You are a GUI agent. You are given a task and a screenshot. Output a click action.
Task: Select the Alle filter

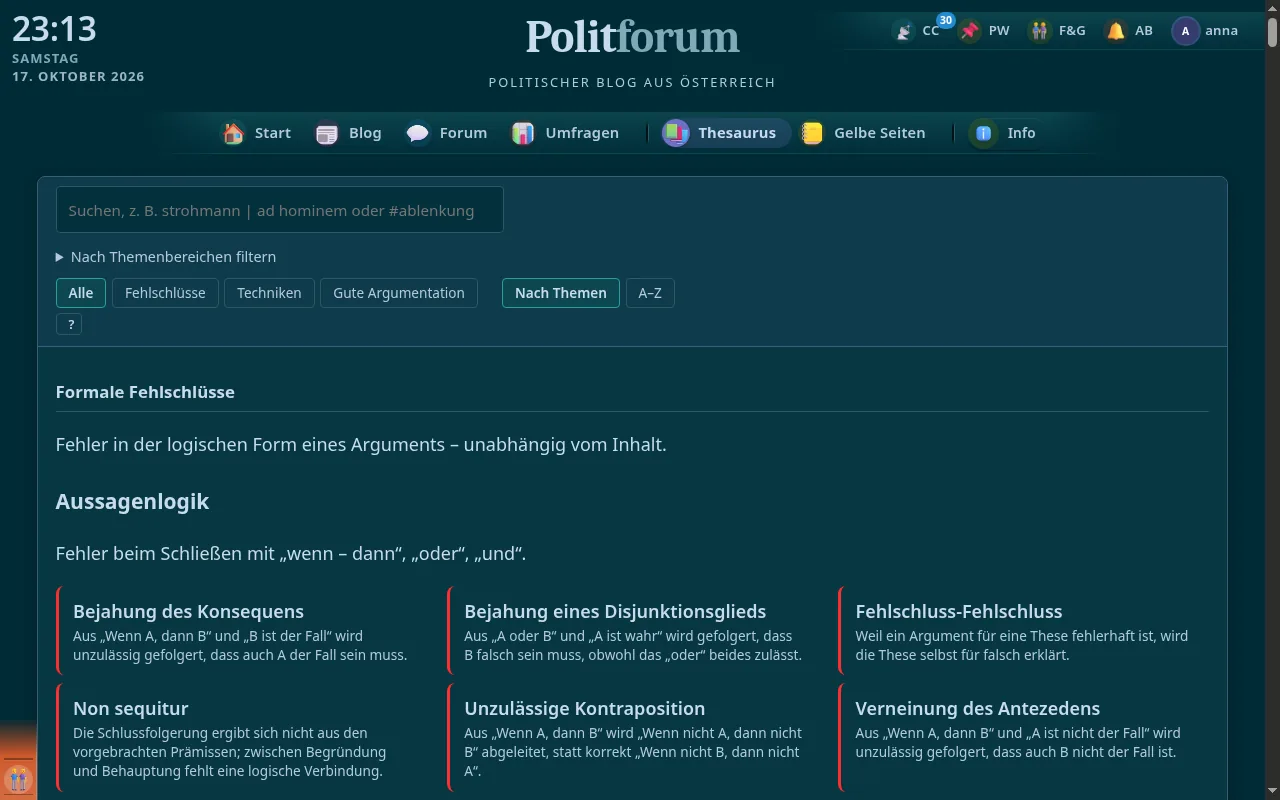pyautogui.click(x=81, y=293)
